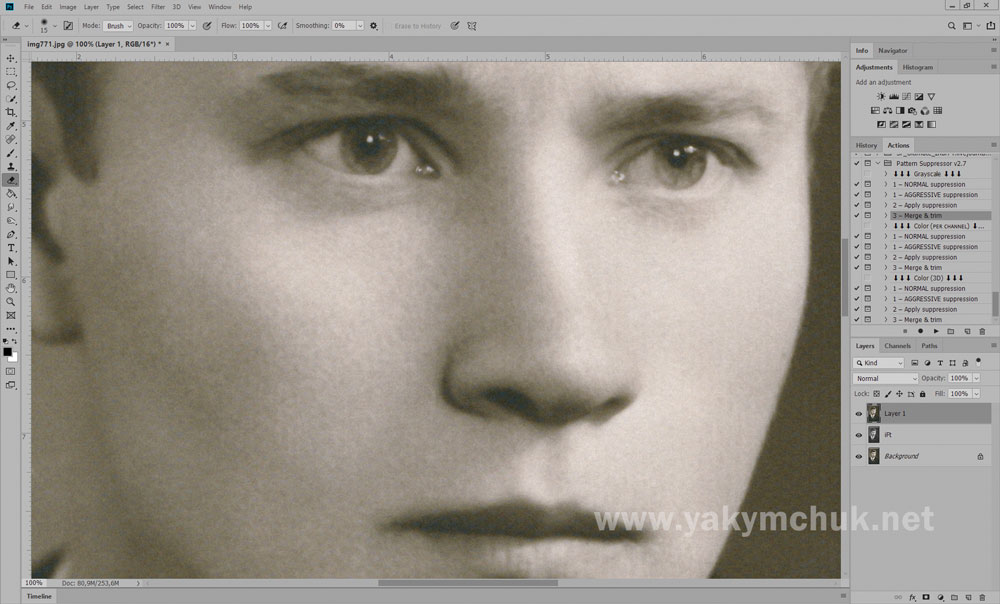Add an Invert adjustment
The width and height of the screenshot is (1000, 604).
(881, 124)
